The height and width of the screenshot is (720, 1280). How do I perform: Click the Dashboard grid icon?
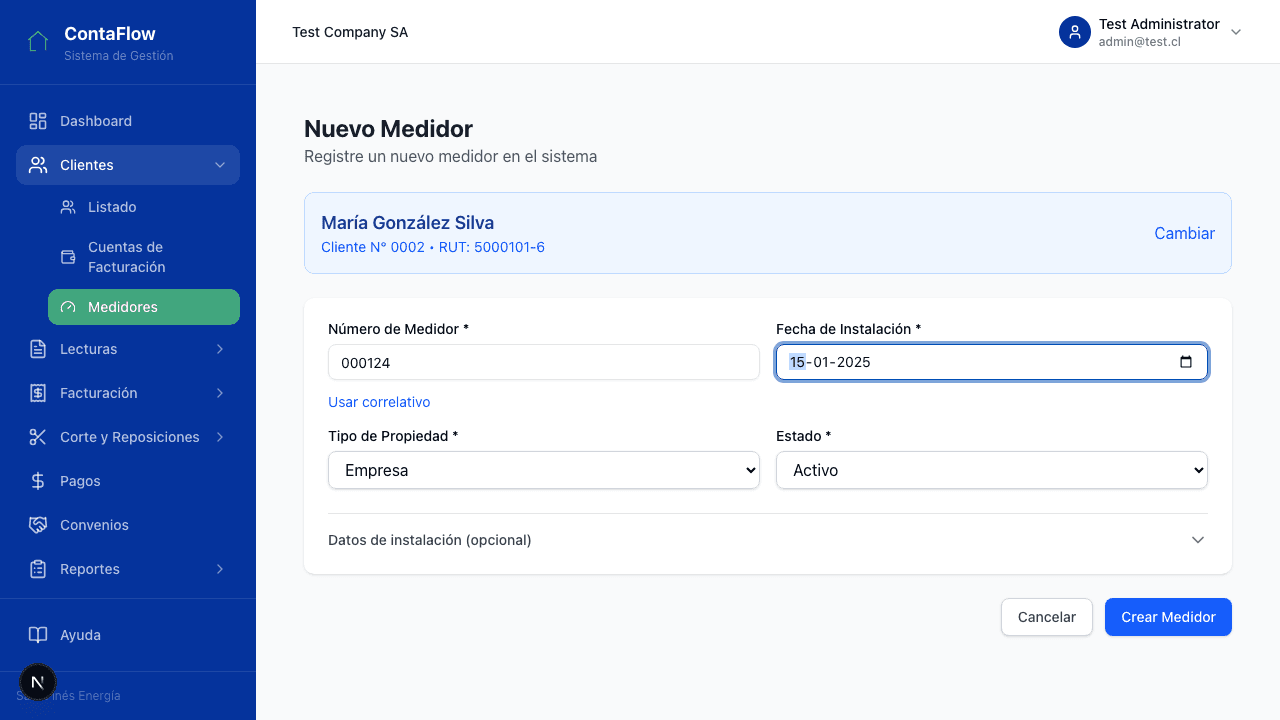pyautogui.click(x=38, y=121)
